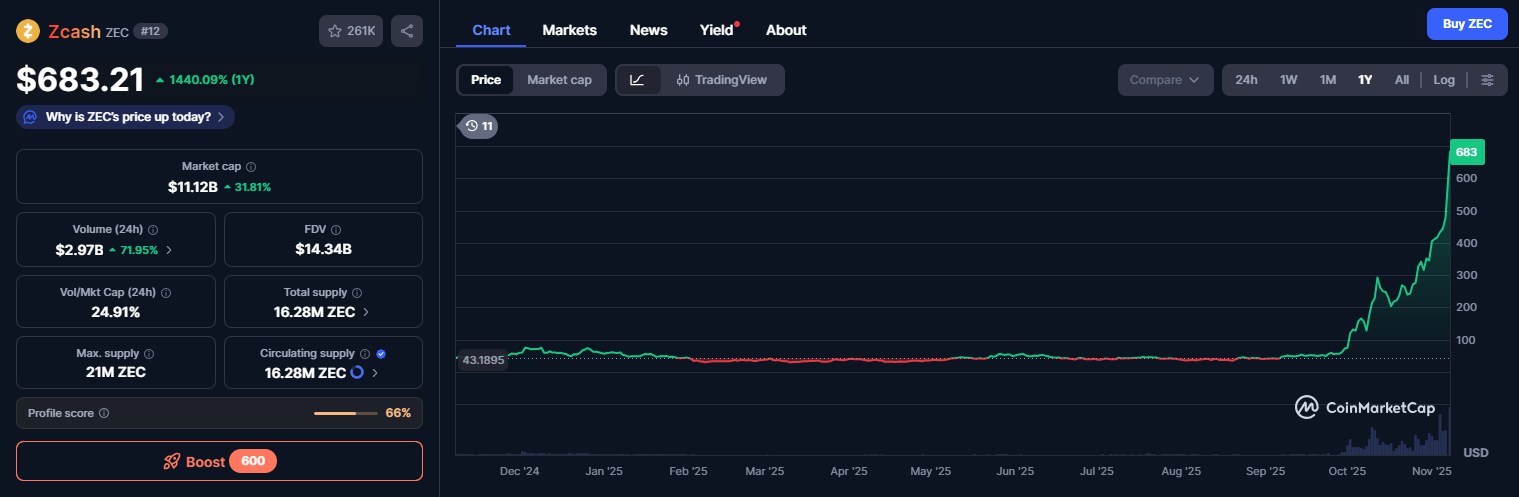1519x497 pixels.
Task: Click the Zcash coin logo
Action: tap(28, 31)
